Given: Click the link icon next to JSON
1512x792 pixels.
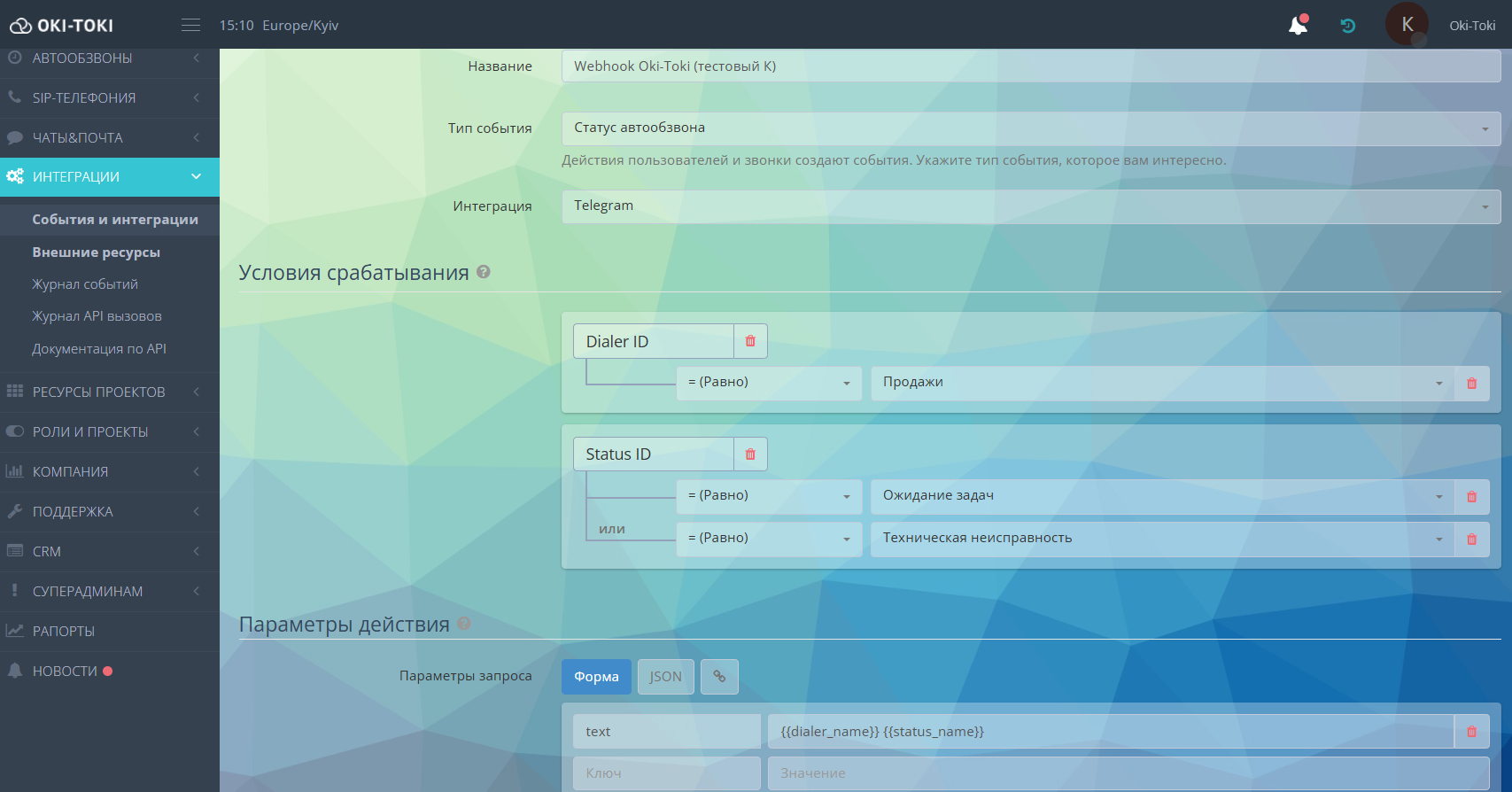Looking at the screenshot, I should (719, 677).
